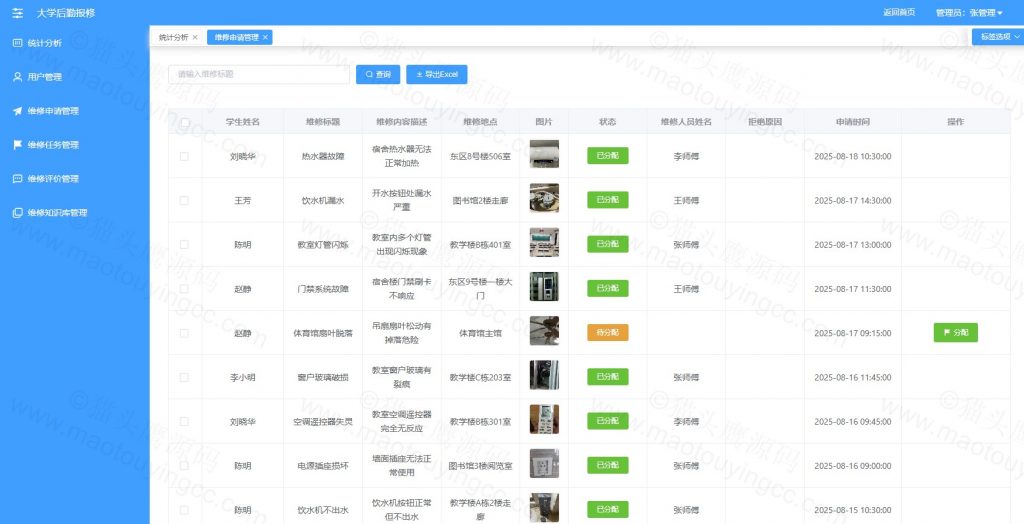1024x524 pixels.
Task: Select the 2025-08-17 09:15:00 time cell
Action: (852, 333)
